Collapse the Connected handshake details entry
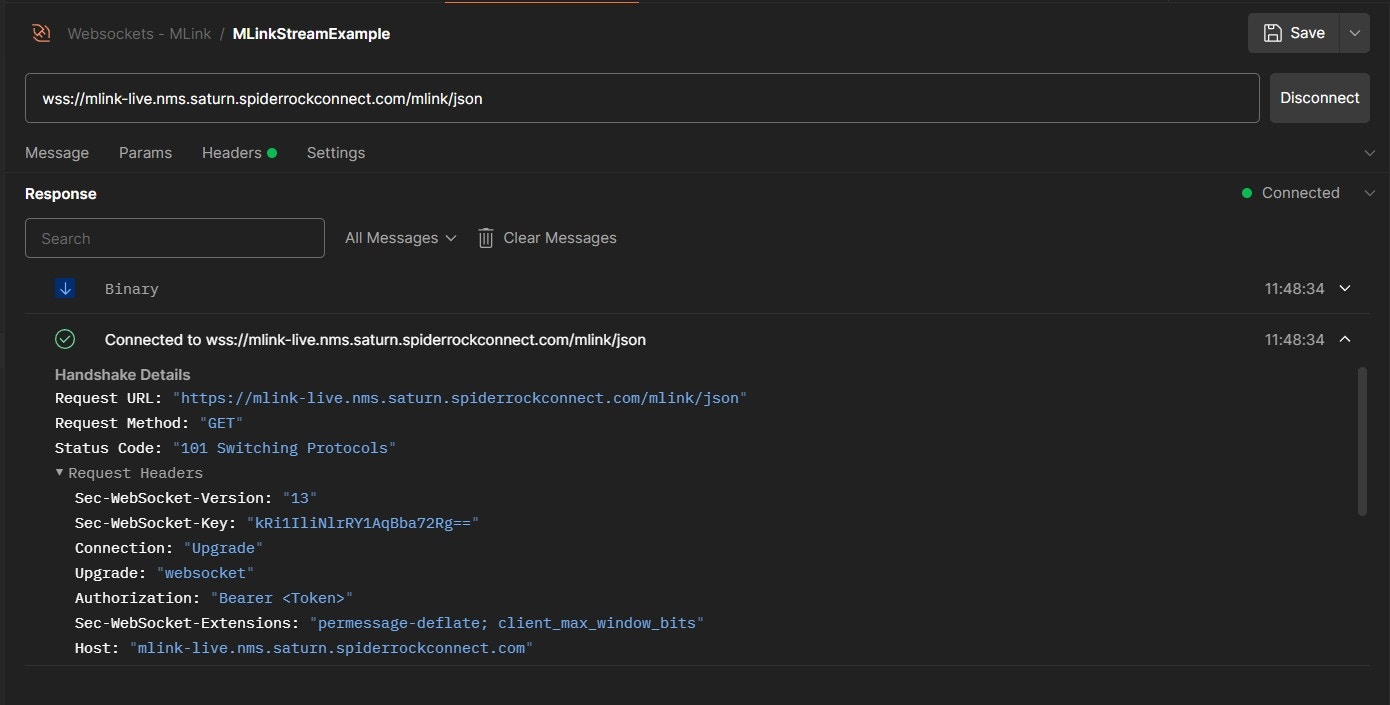 point(1345,339)
